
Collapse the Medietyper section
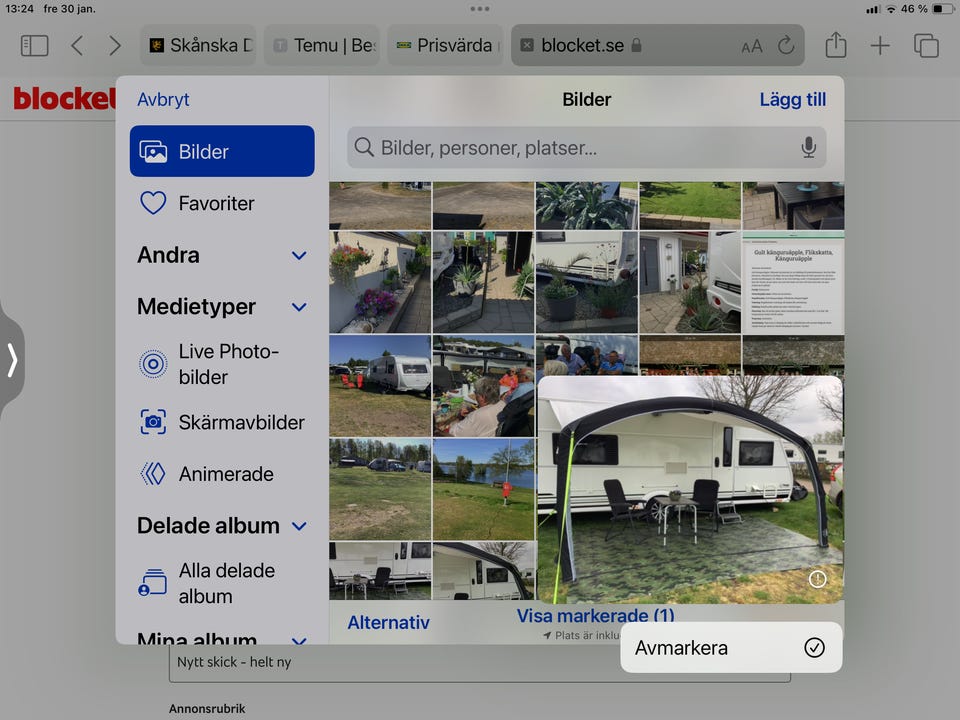coord(298,307)
